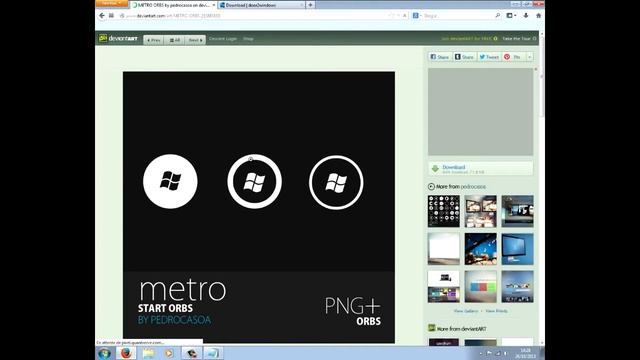Open the Shop link
Image resolution: width=640 pixels, height=360 pixels.
pyautogui.click(x=248, y=39)
